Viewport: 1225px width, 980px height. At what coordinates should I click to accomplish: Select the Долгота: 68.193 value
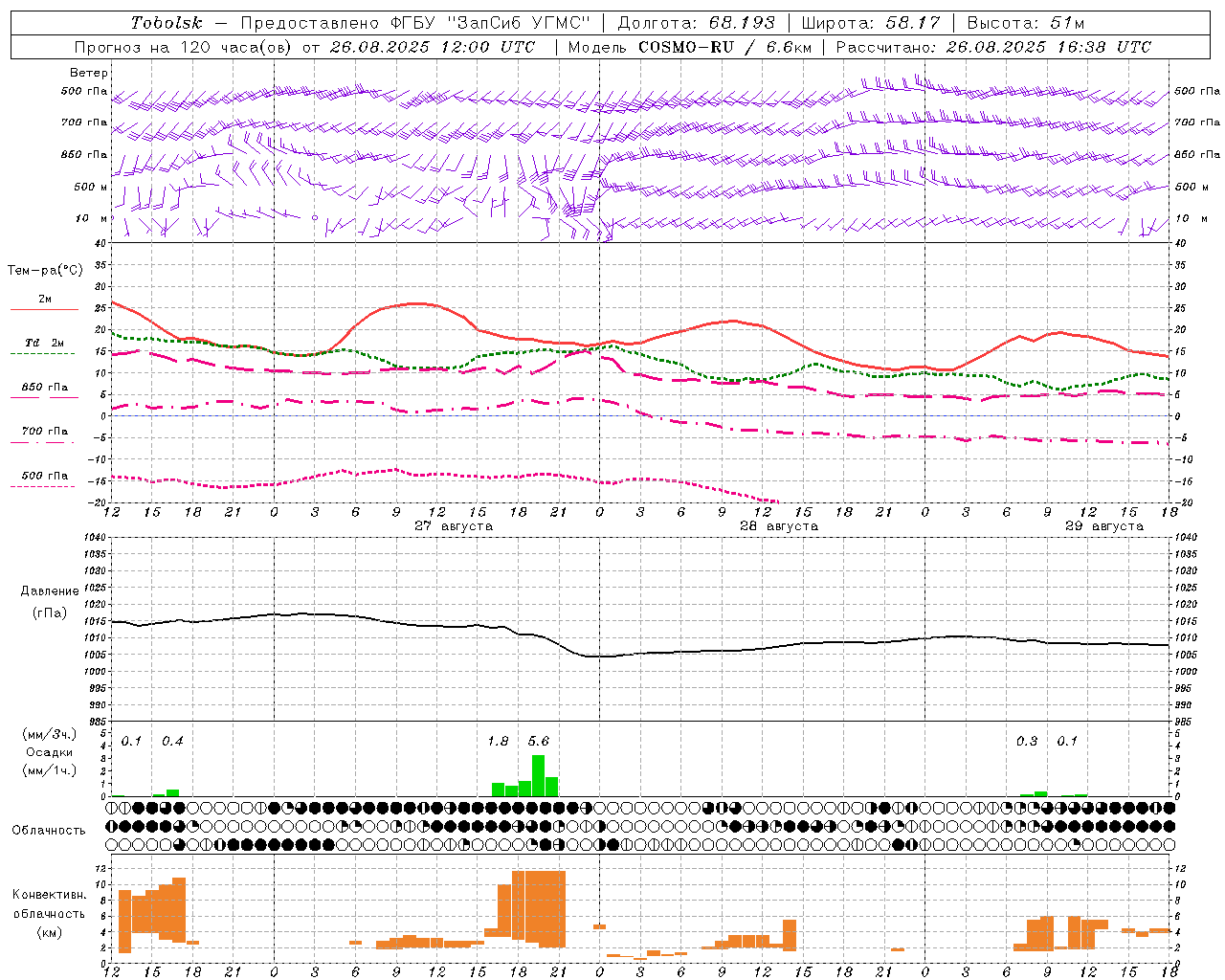696,23
